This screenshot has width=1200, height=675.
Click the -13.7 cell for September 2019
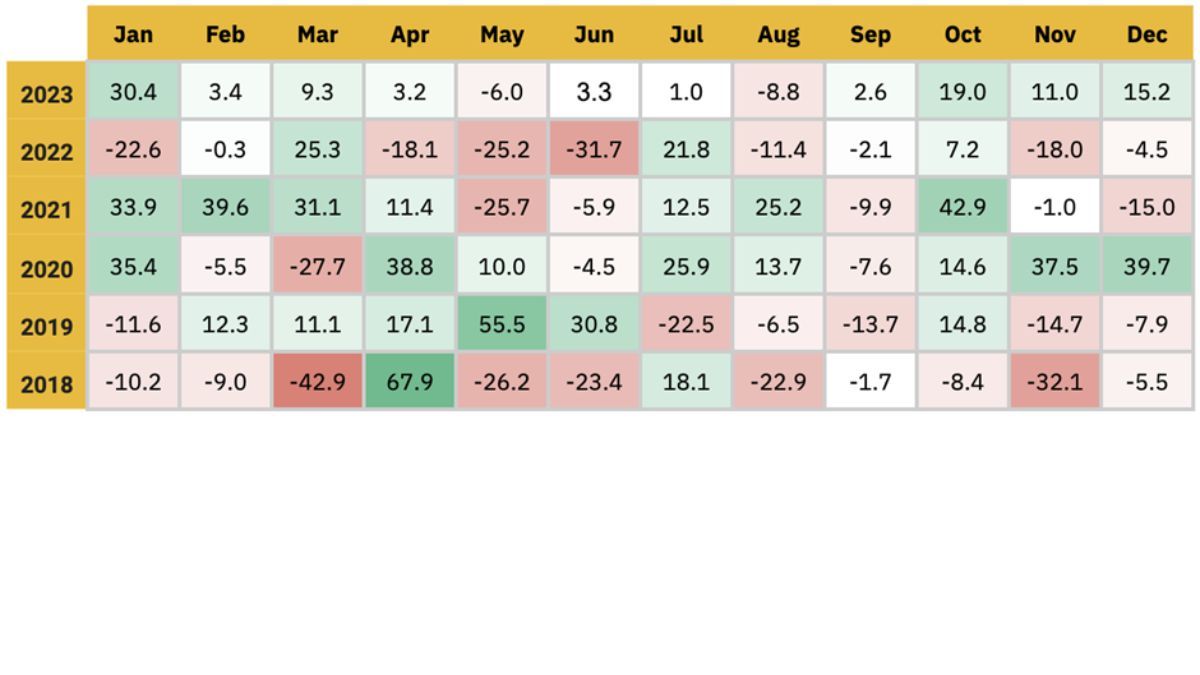point(870,324)
